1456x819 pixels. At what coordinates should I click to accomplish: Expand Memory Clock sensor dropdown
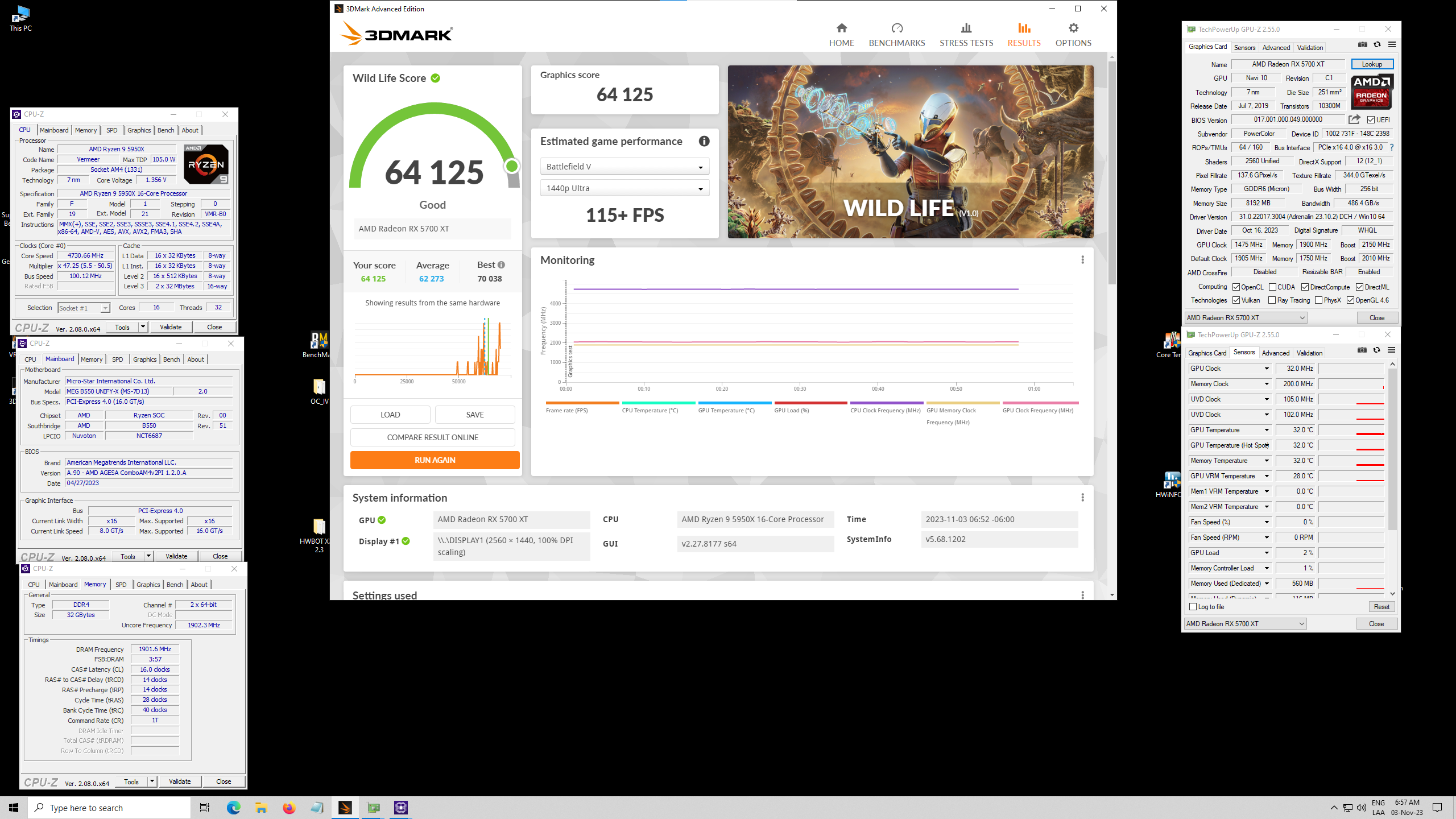point(1266,384)
